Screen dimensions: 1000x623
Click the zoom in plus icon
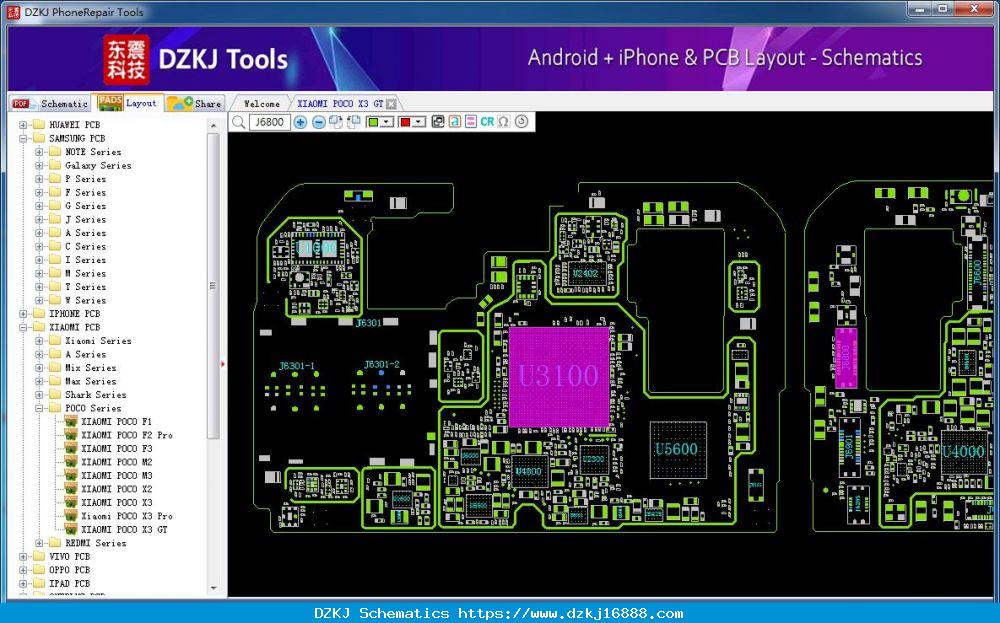(300, 122)
